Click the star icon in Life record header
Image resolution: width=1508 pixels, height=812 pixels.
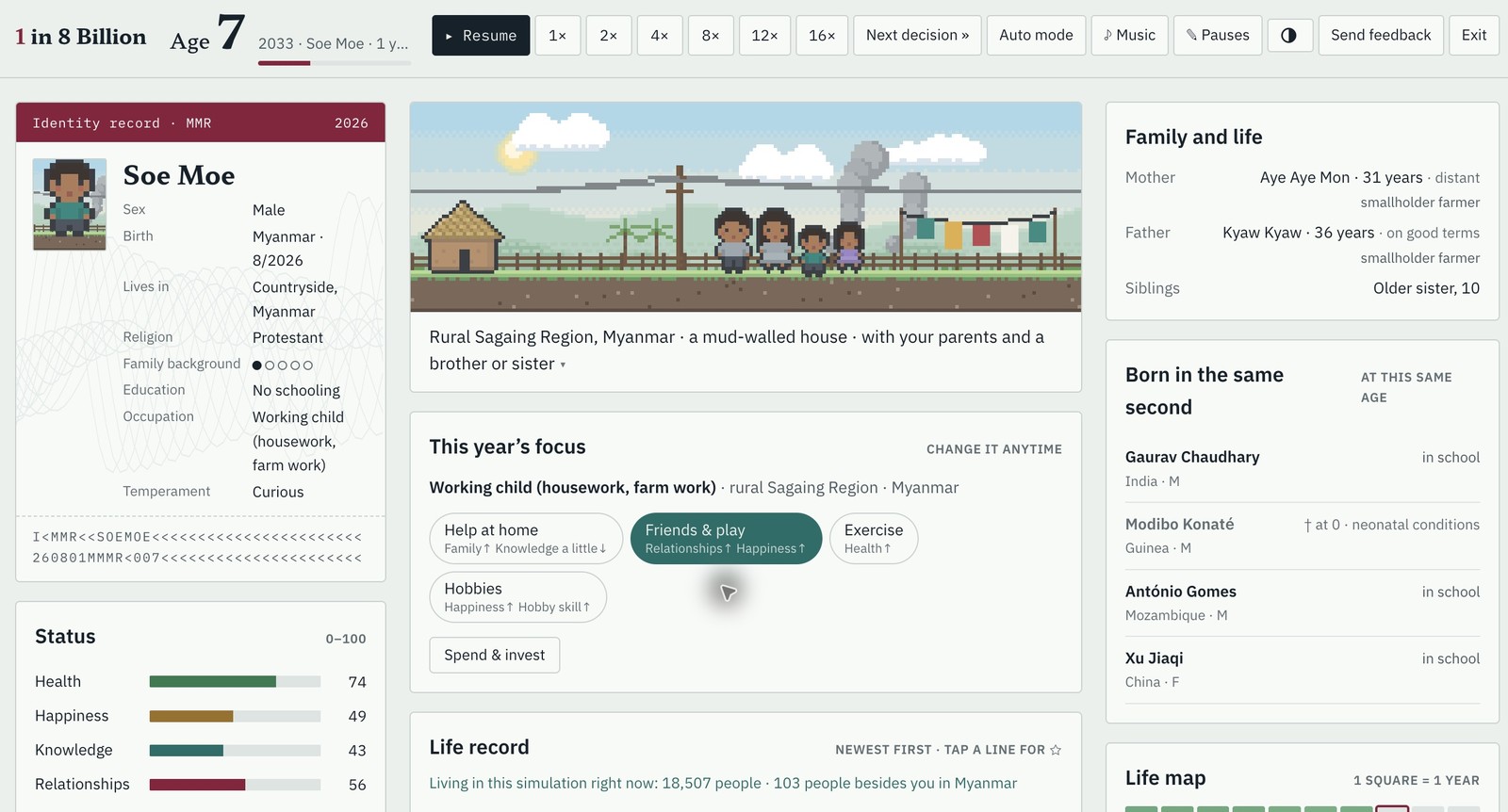click(x=1056, y=750)
